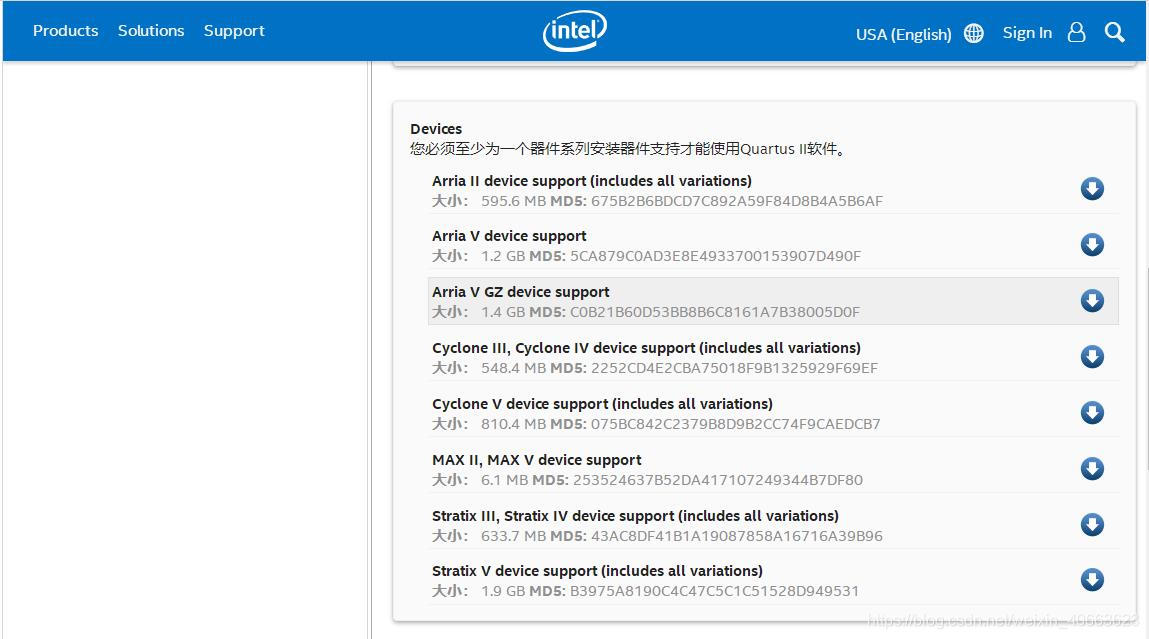Screen dimensions: 1149x639
Task: Change region from USA (English)
Action: (x=904, y=34)
